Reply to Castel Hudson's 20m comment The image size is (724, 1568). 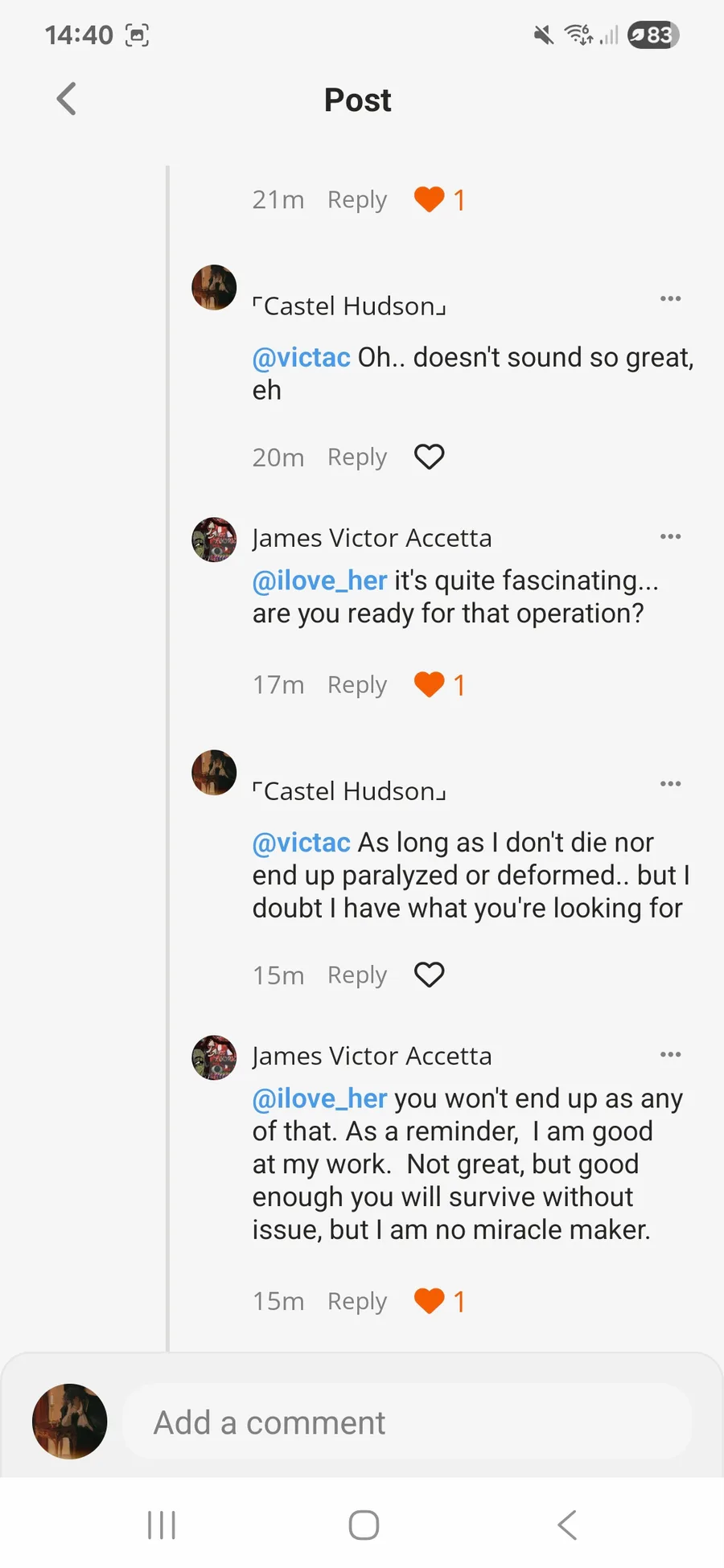[356, 457]
